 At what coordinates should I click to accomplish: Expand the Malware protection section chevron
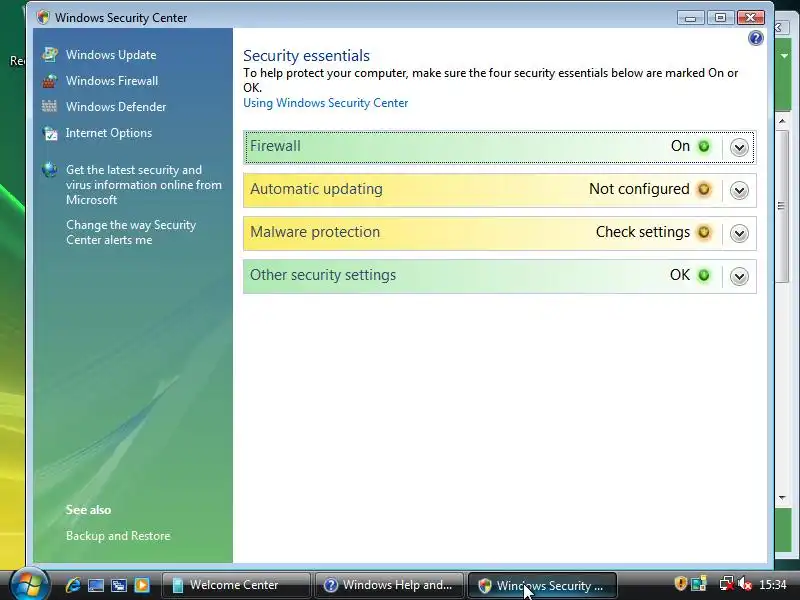pyautogui.click(x=739, y=233)
